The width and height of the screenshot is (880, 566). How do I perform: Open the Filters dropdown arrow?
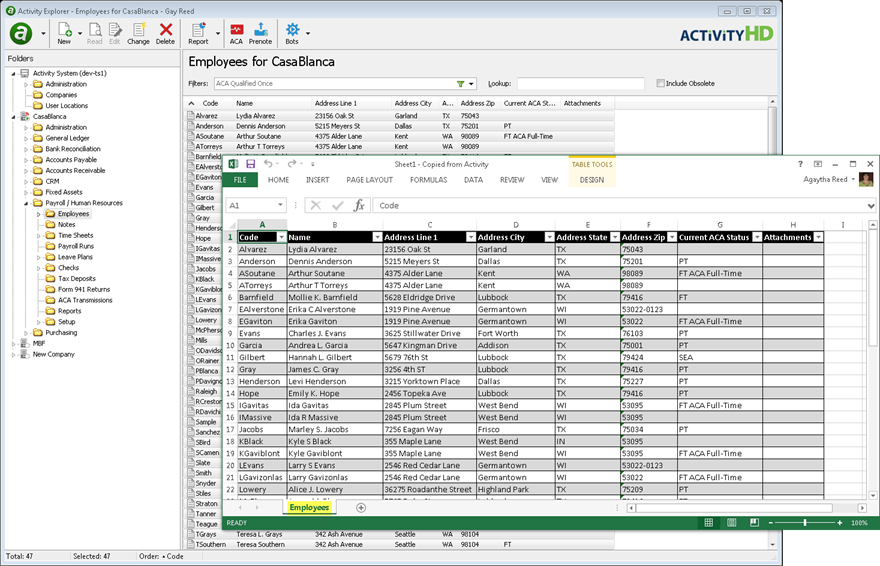pos(471,84)
